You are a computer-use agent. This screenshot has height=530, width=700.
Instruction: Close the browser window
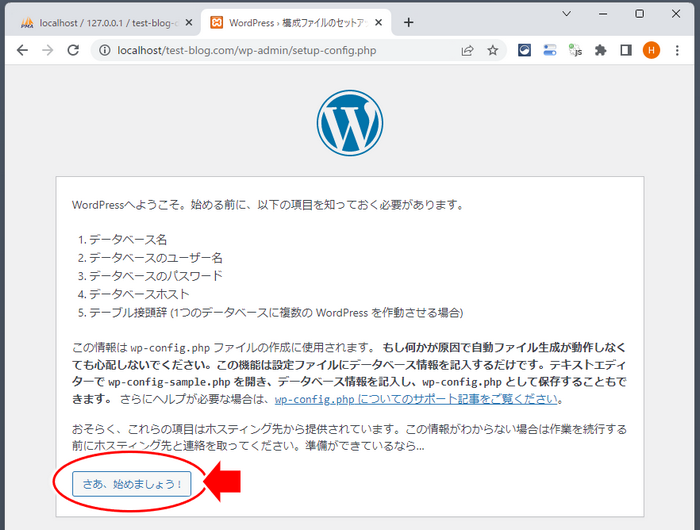click(676, 14)
